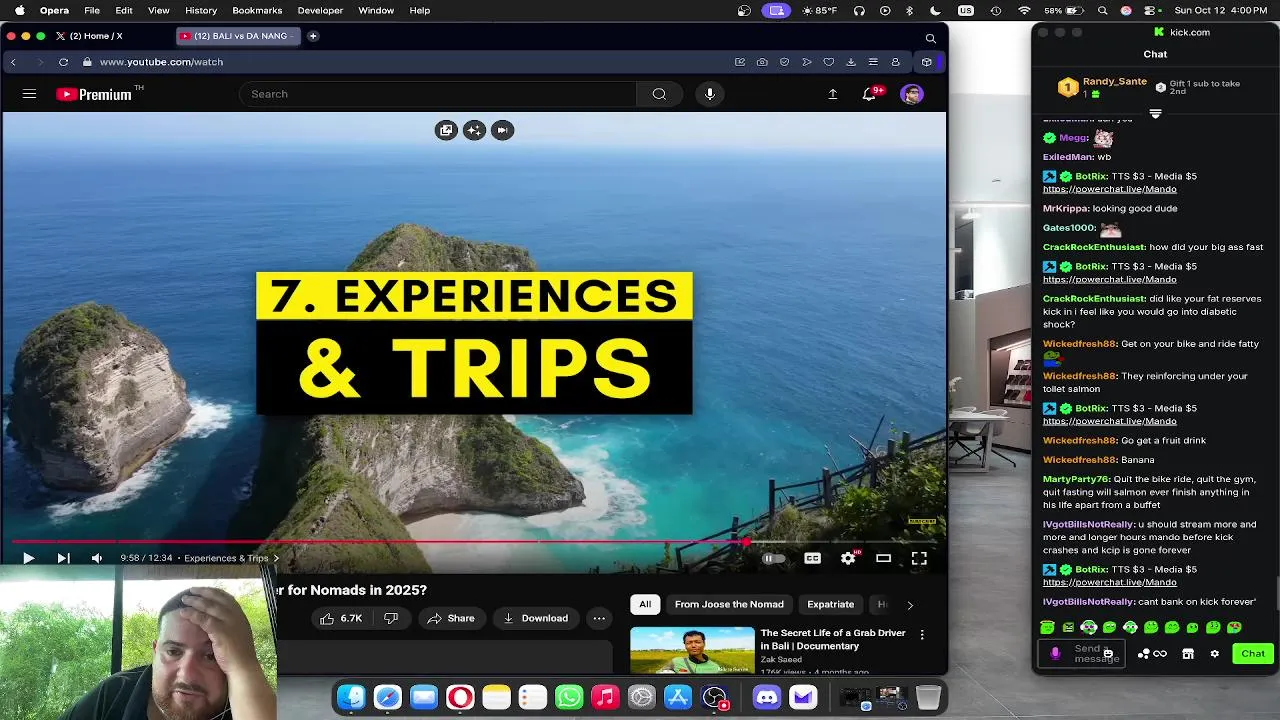Skip to next video in player
Screen dimensions: 1280x720
[63, 558]
